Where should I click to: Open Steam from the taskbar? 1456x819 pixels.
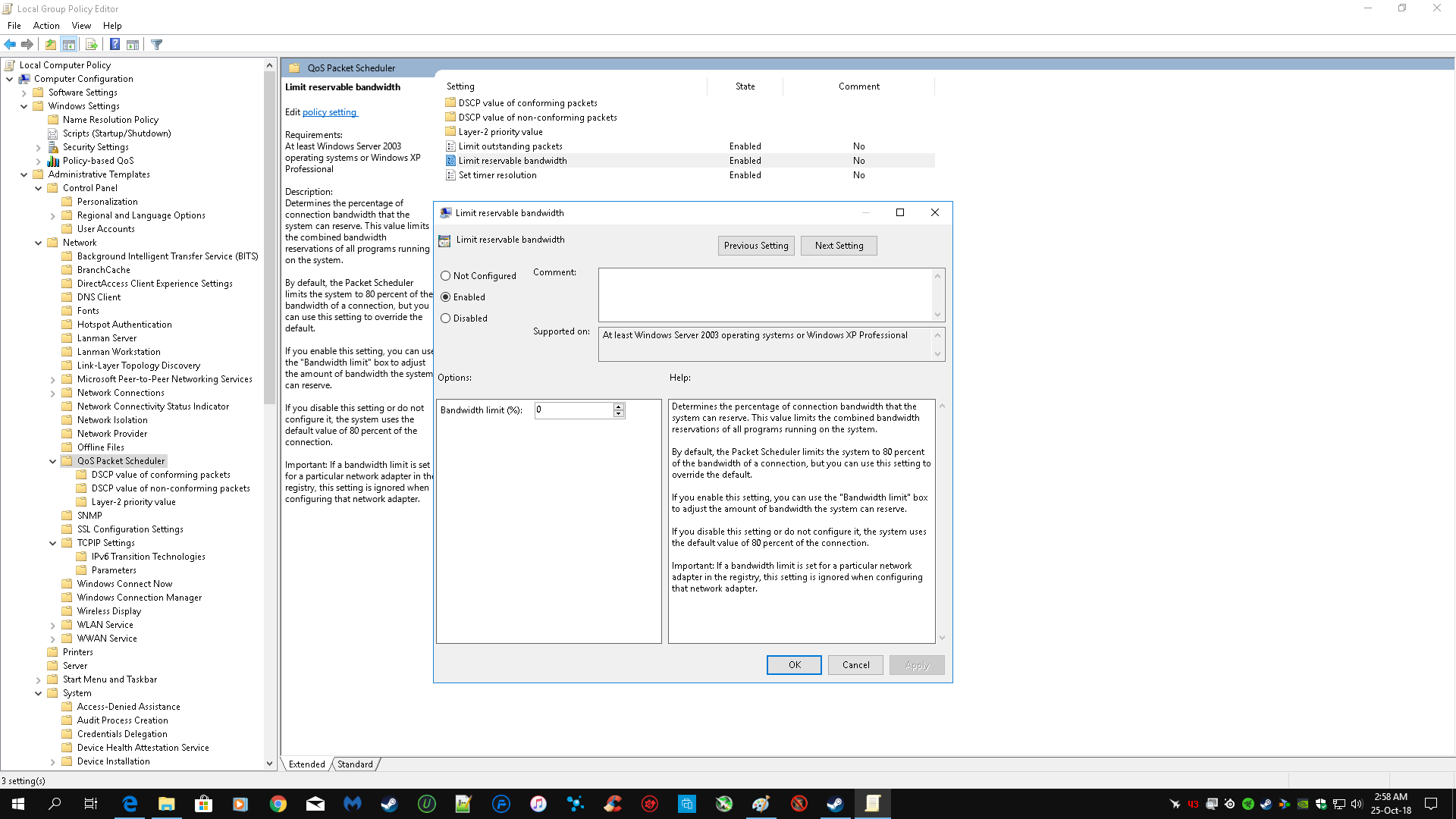point(389,804)
